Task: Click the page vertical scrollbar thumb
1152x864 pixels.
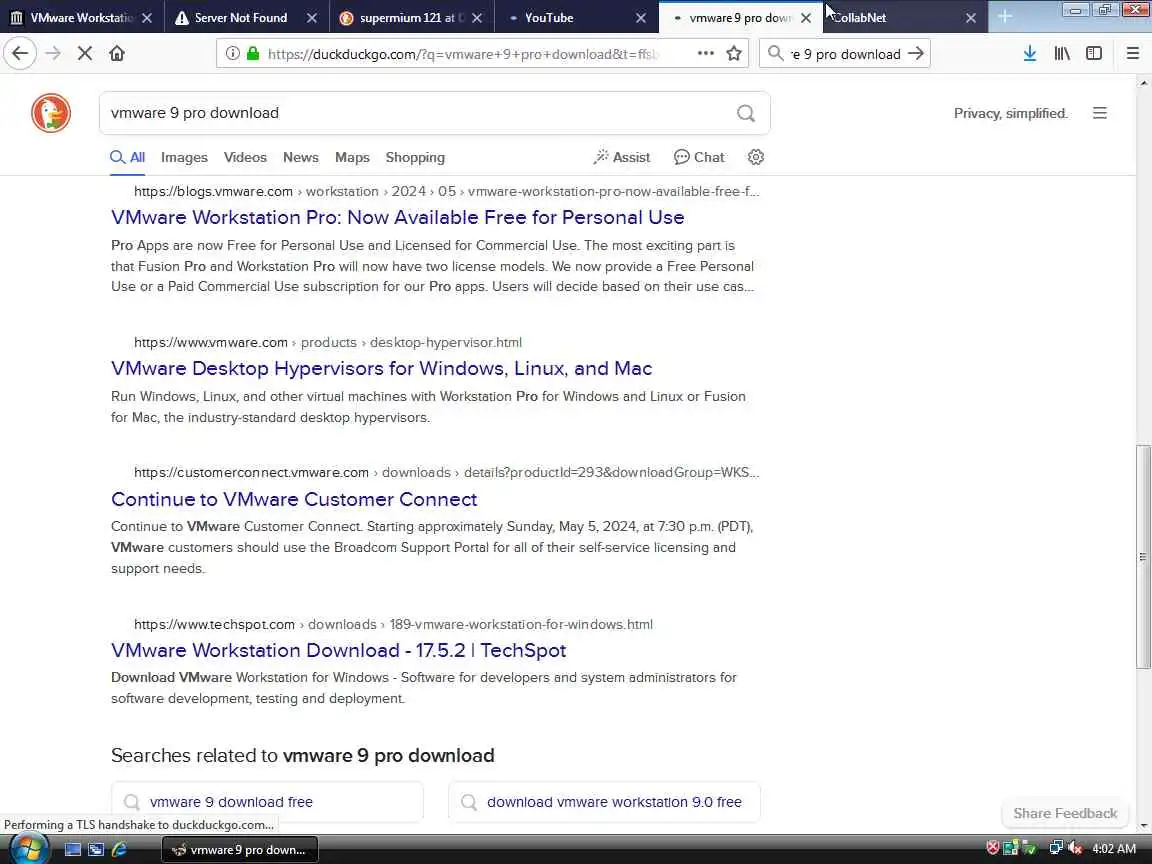Action: click(x=1142, y=557)
